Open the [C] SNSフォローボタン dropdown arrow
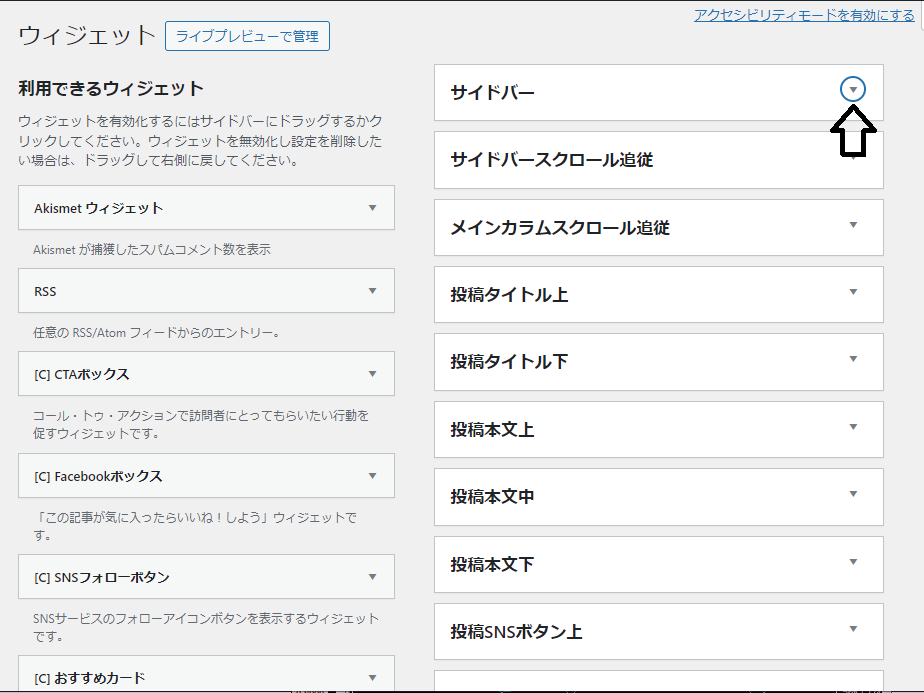The image size is (924, 693). [x=372, y=577]
